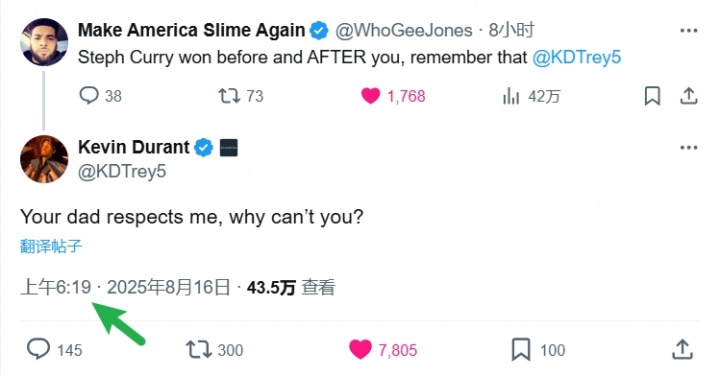Toggle like on Kevin Durant's post
Image resolution: width=720 pixels, height=376 pixels.
(383, 349)
